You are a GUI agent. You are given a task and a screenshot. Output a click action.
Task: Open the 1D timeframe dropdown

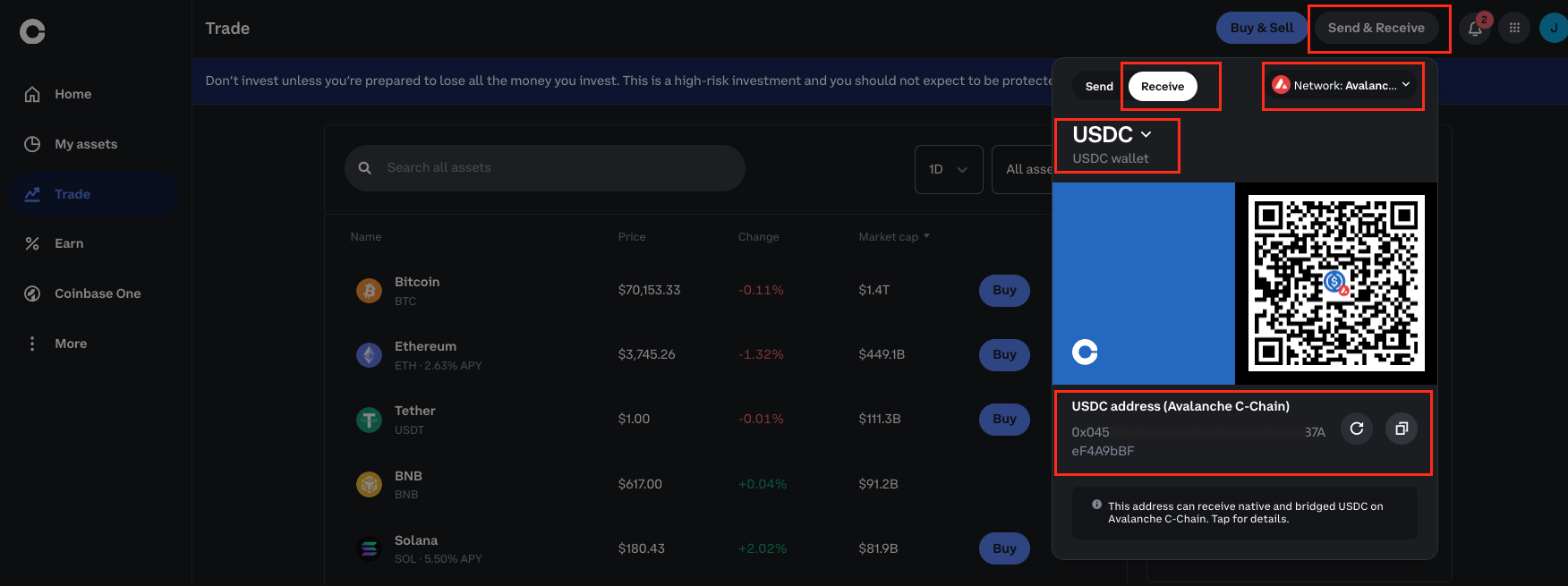949,169
